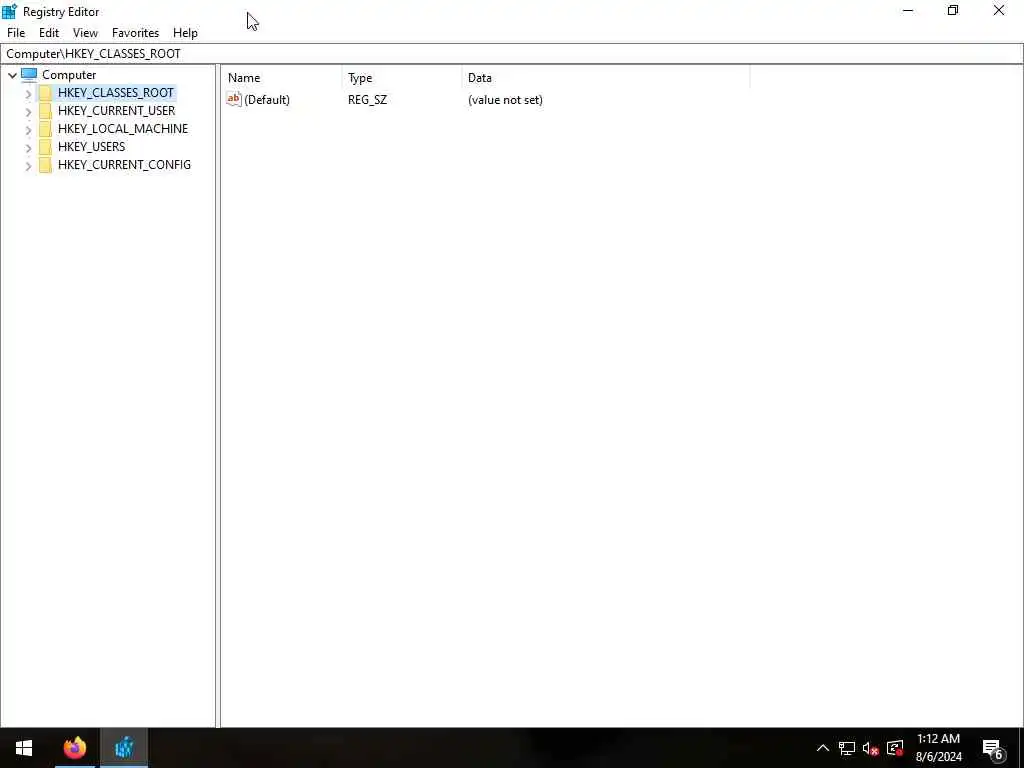
Task: Expand the HKEY_CLASSES_ROOT key
Action: 28,93
